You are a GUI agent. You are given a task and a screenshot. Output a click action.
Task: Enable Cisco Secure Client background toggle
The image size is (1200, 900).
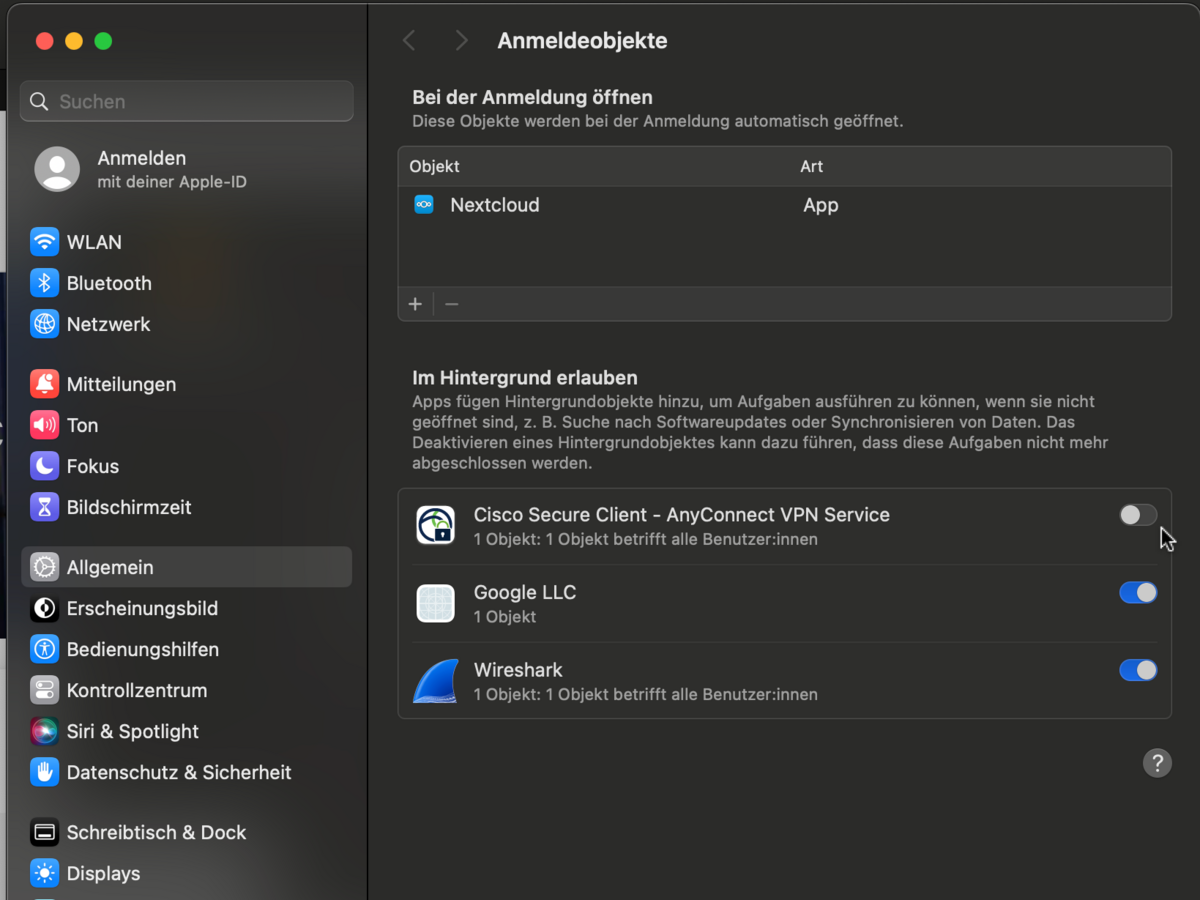coord(1137,515)
